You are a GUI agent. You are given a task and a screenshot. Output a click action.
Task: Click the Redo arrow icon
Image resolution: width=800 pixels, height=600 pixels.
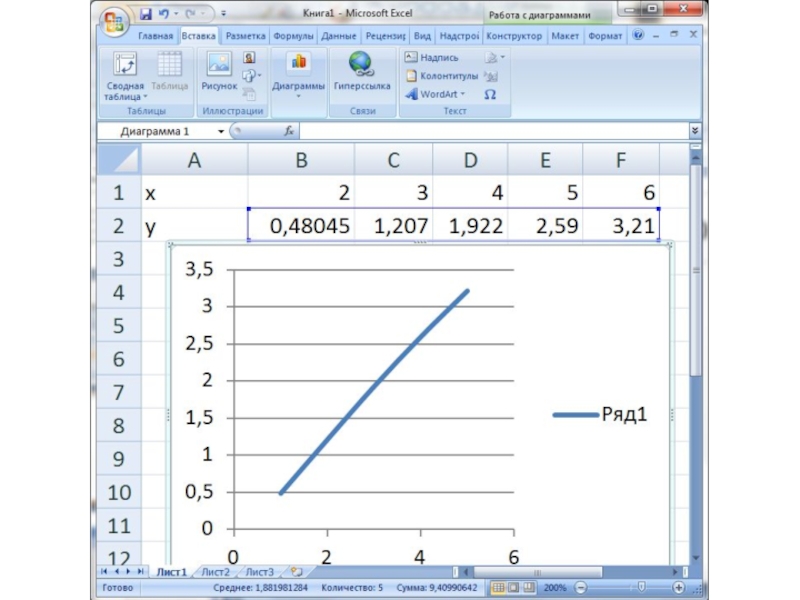190,14
